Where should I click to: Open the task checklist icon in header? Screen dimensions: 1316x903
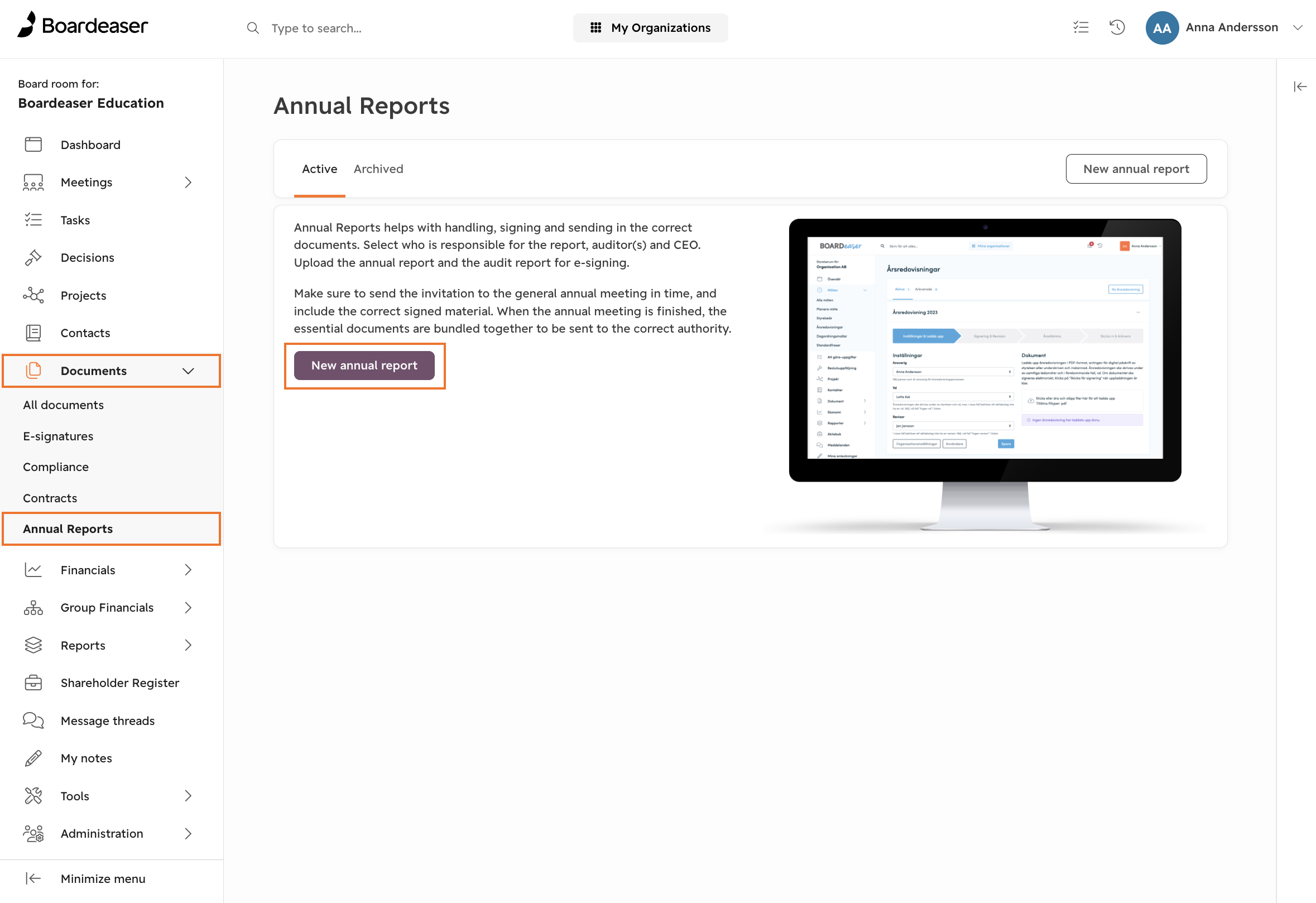[x=1080, y=27]
